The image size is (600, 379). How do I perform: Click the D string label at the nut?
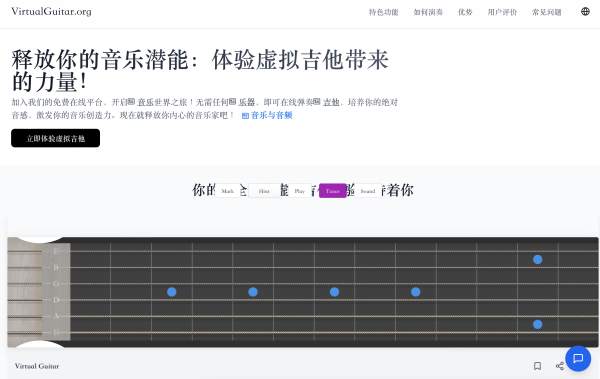56,300
